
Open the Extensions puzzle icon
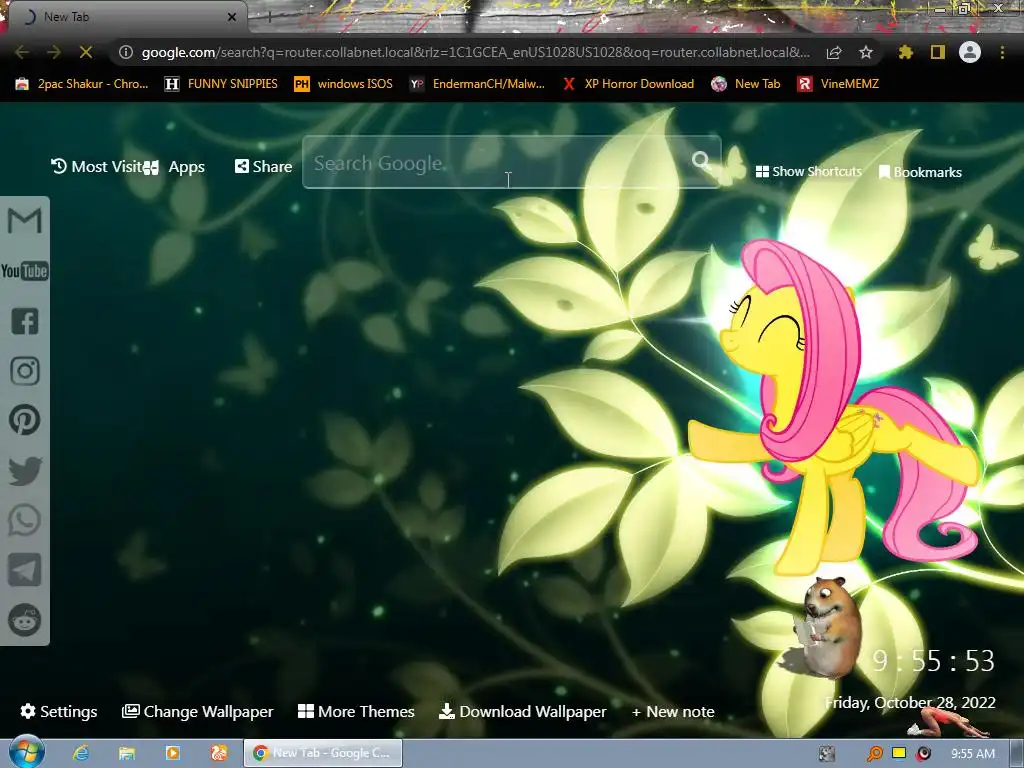(905, 52)
